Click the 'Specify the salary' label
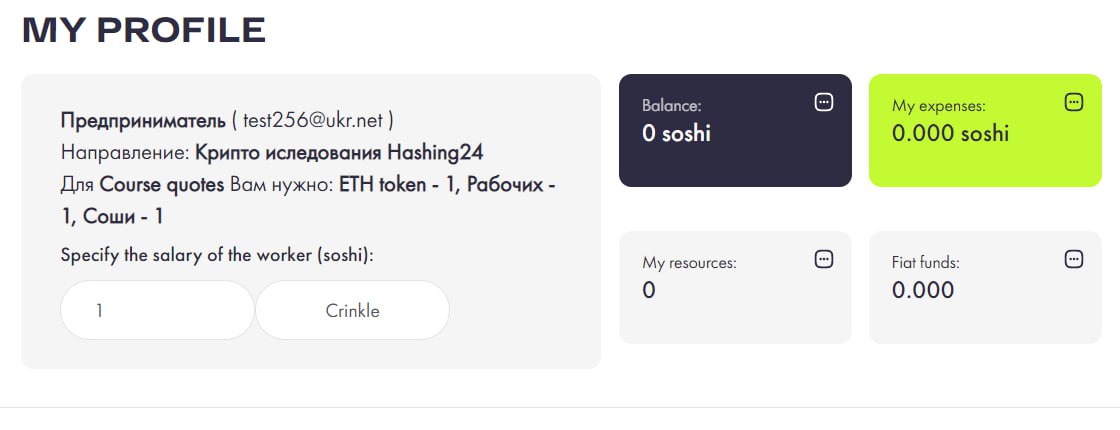Screen dimensions: 1120x430 (217, 254)
